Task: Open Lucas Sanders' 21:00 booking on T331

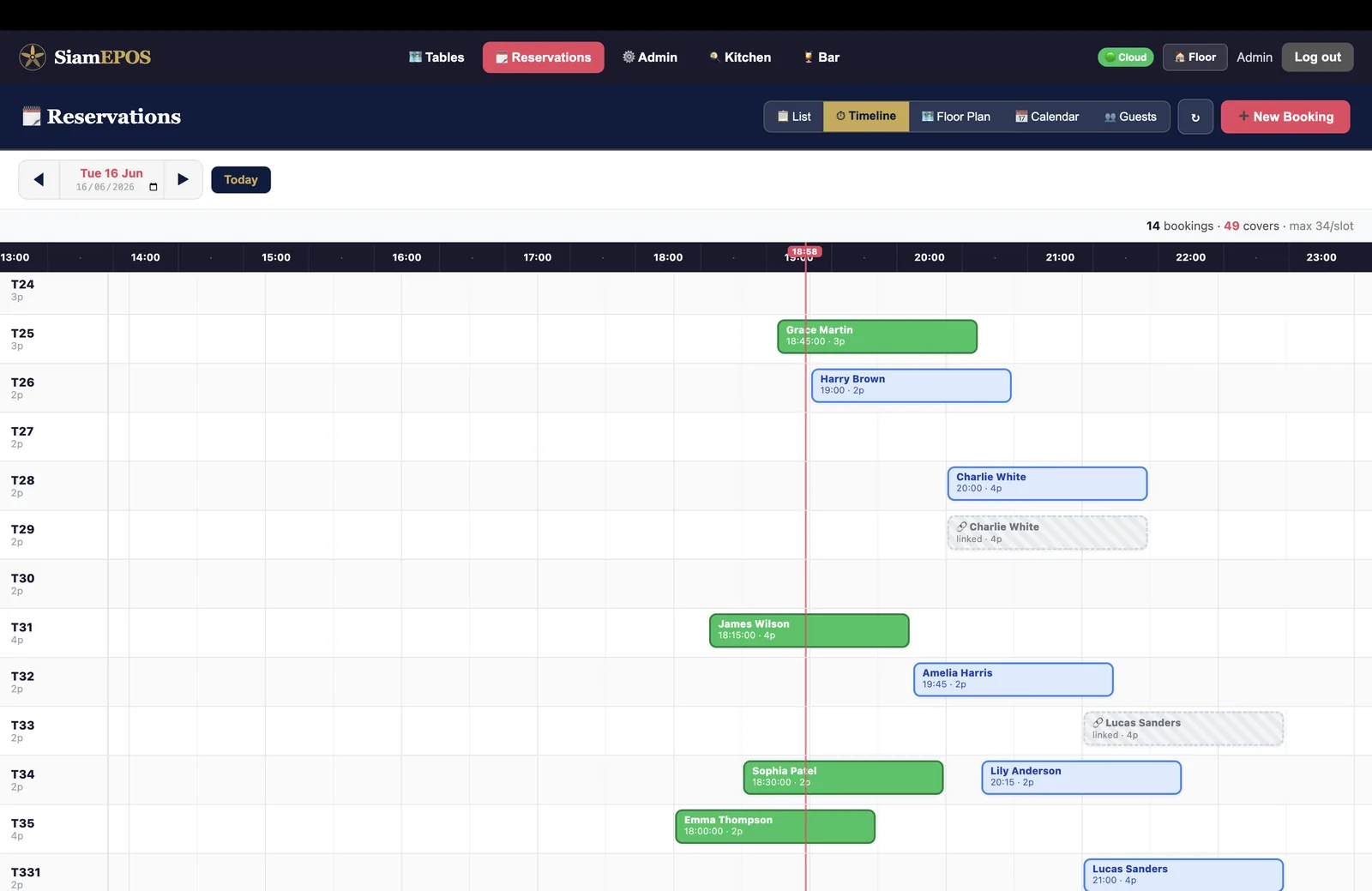Action: pos(1183,875)
